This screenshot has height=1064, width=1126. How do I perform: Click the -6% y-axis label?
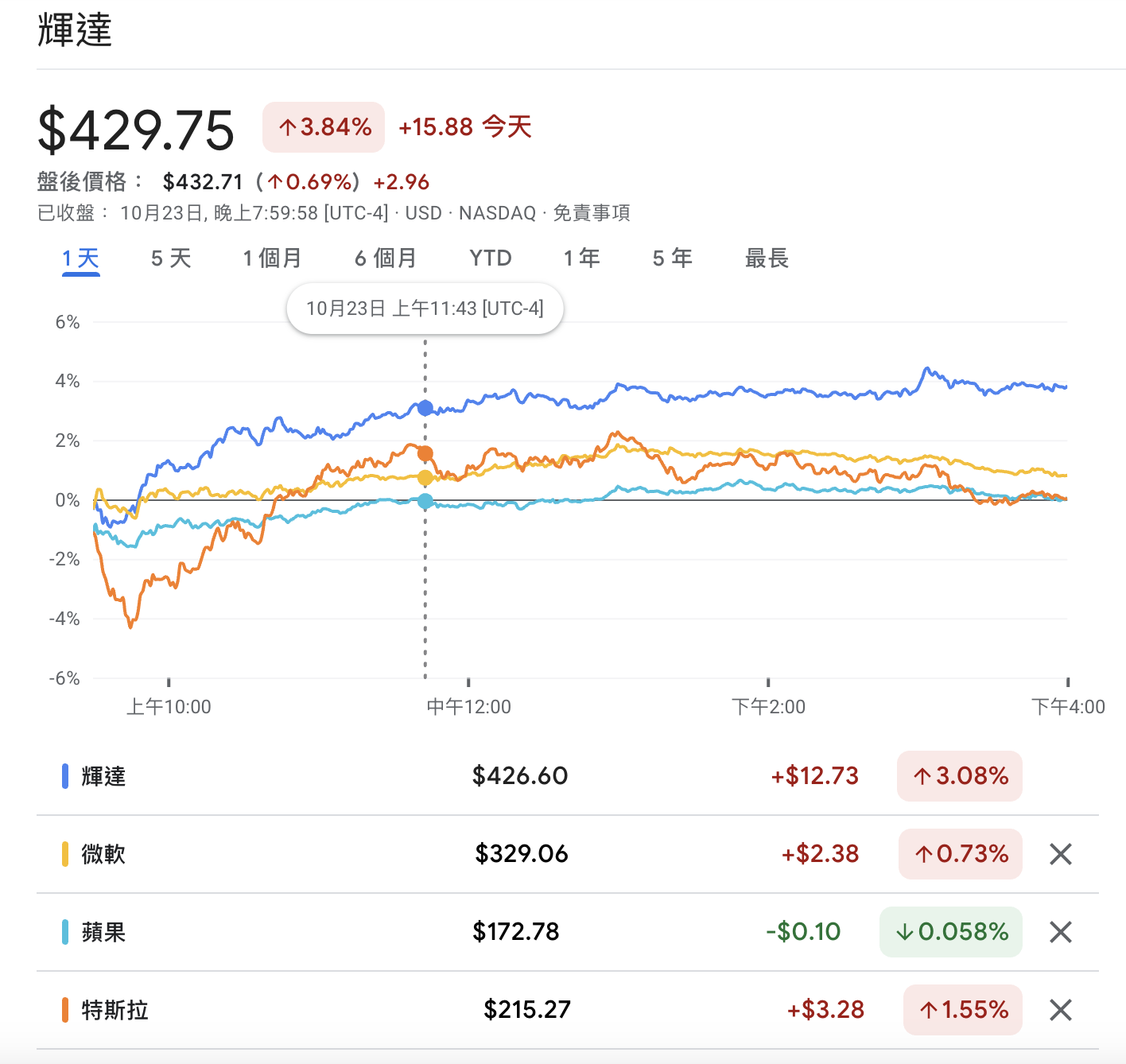64,678
